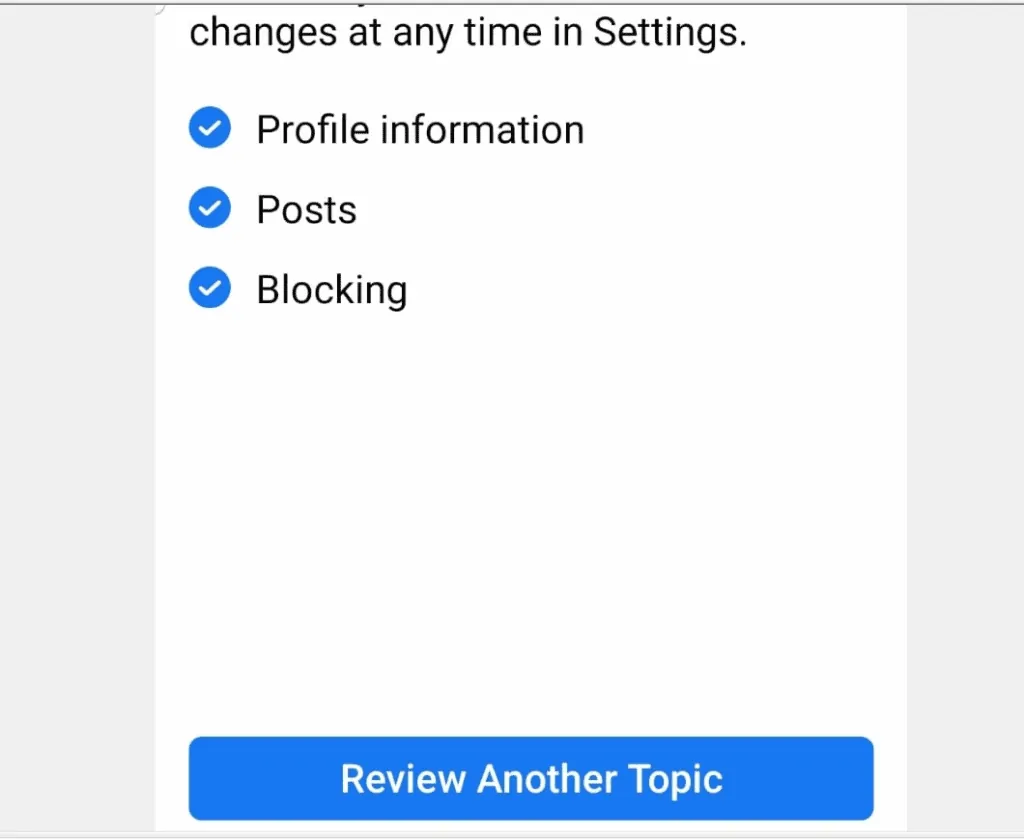Select the Profile information topic label

tap(420, 129)
